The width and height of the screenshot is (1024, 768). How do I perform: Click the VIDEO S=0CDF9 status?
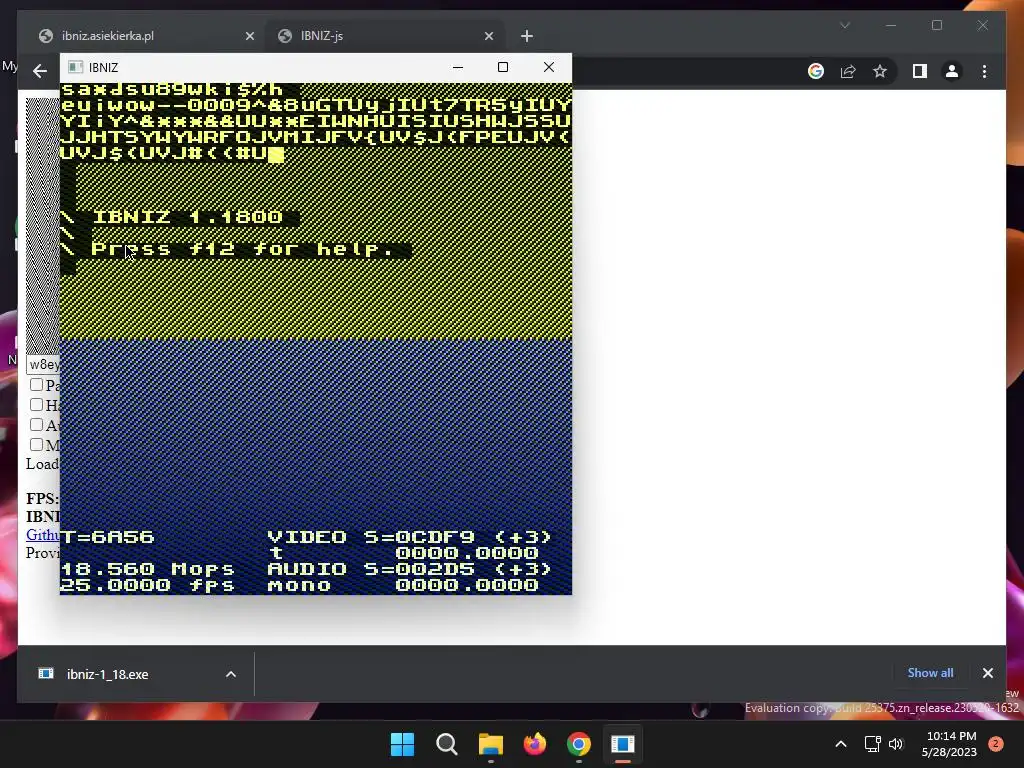pos(409,537)
